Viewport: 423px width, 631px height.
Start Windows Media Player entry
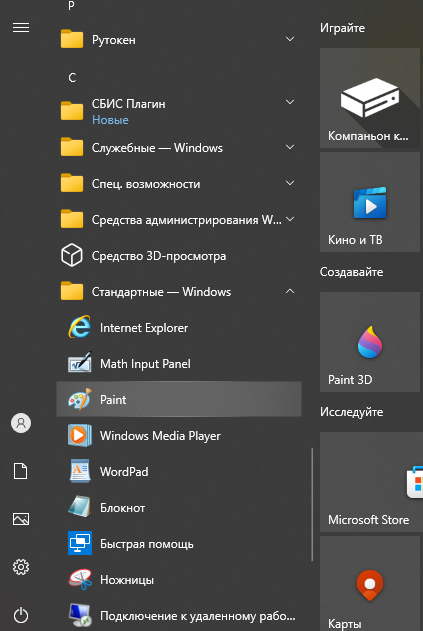pyautogui.click(x=179, y=435)
